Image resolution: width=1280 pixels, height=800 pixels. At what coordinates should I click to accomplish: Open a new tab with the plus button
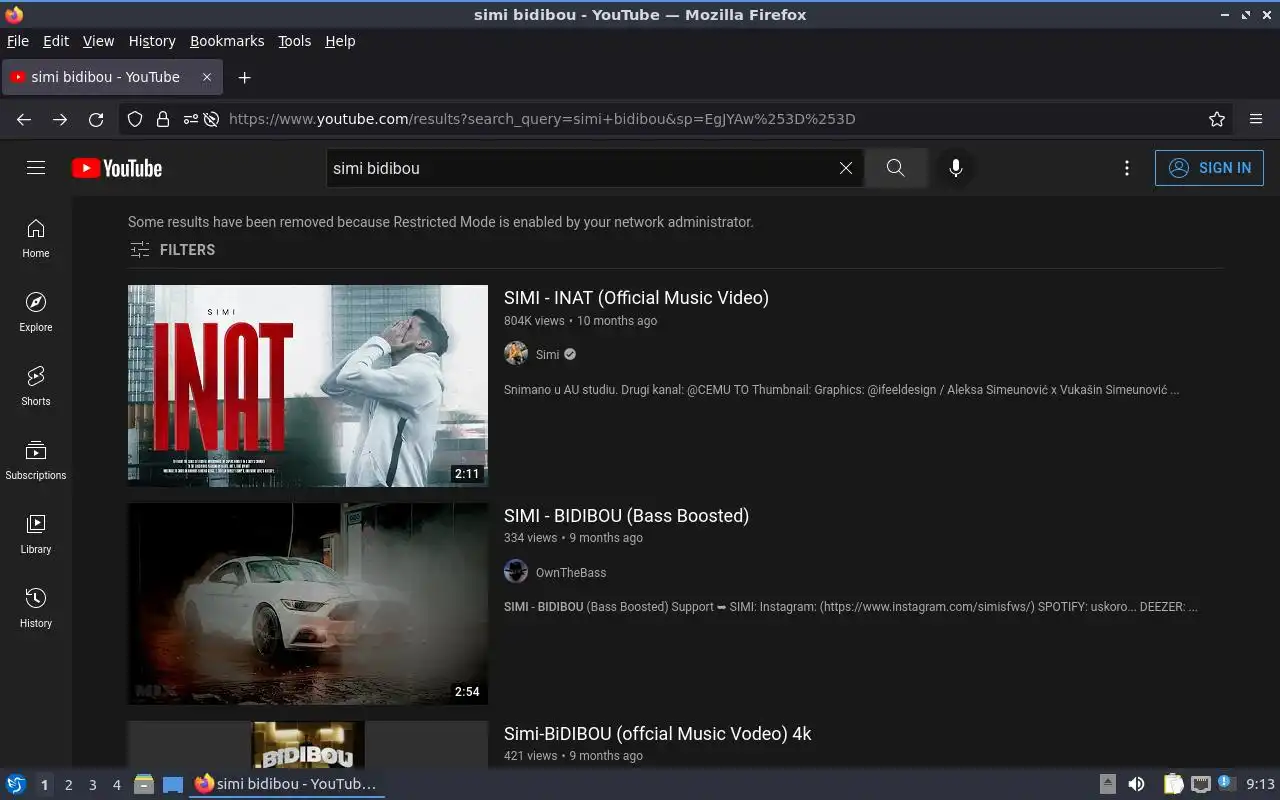tap(244, 77)
